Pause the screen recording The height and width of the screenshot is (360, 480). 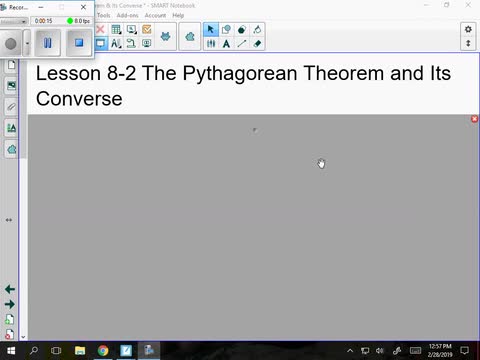point(48,43)
